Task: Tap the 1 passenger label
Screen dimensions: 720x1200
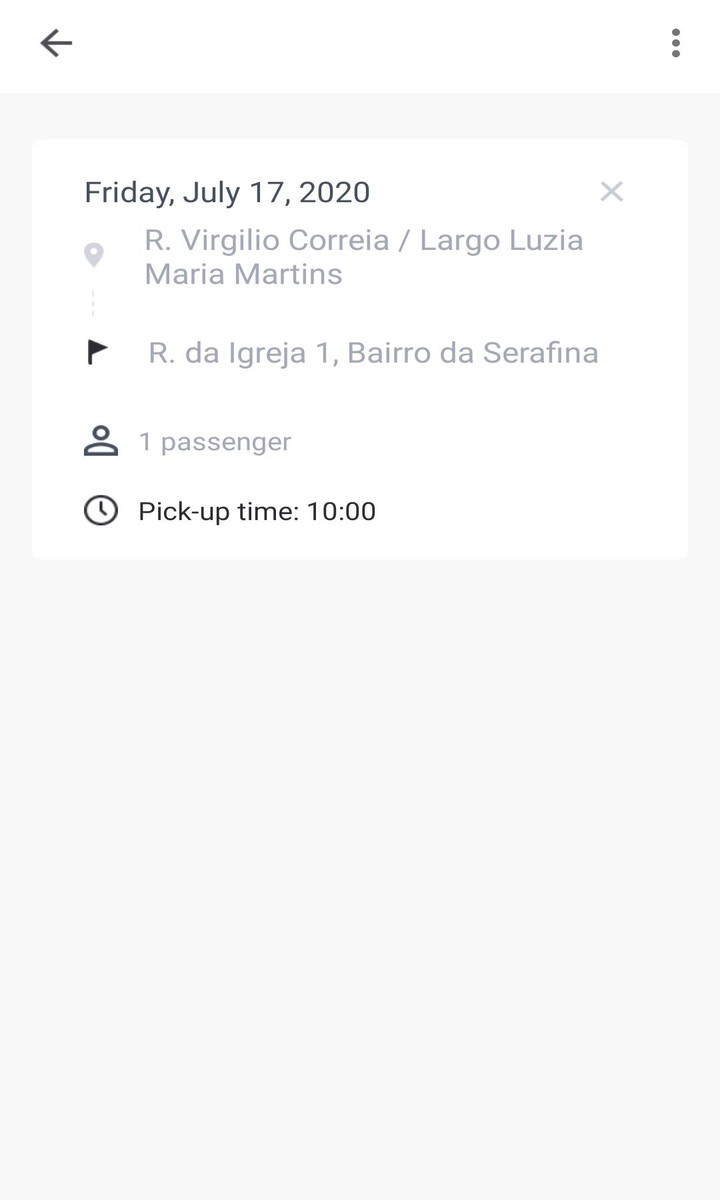Action: coord(215,442)
